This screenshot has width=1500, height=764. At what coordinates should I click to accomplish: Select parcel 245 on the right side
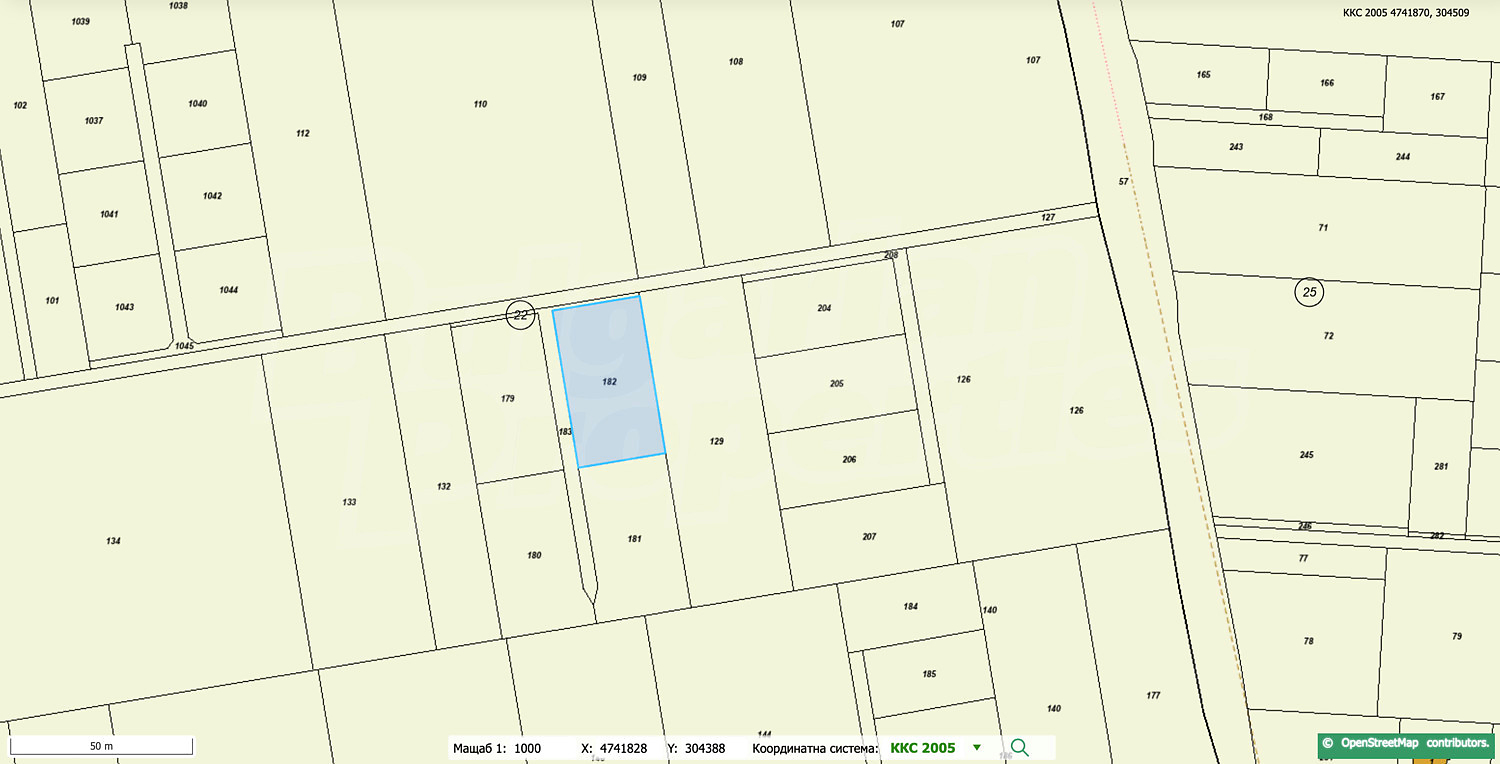point(1306,455)
